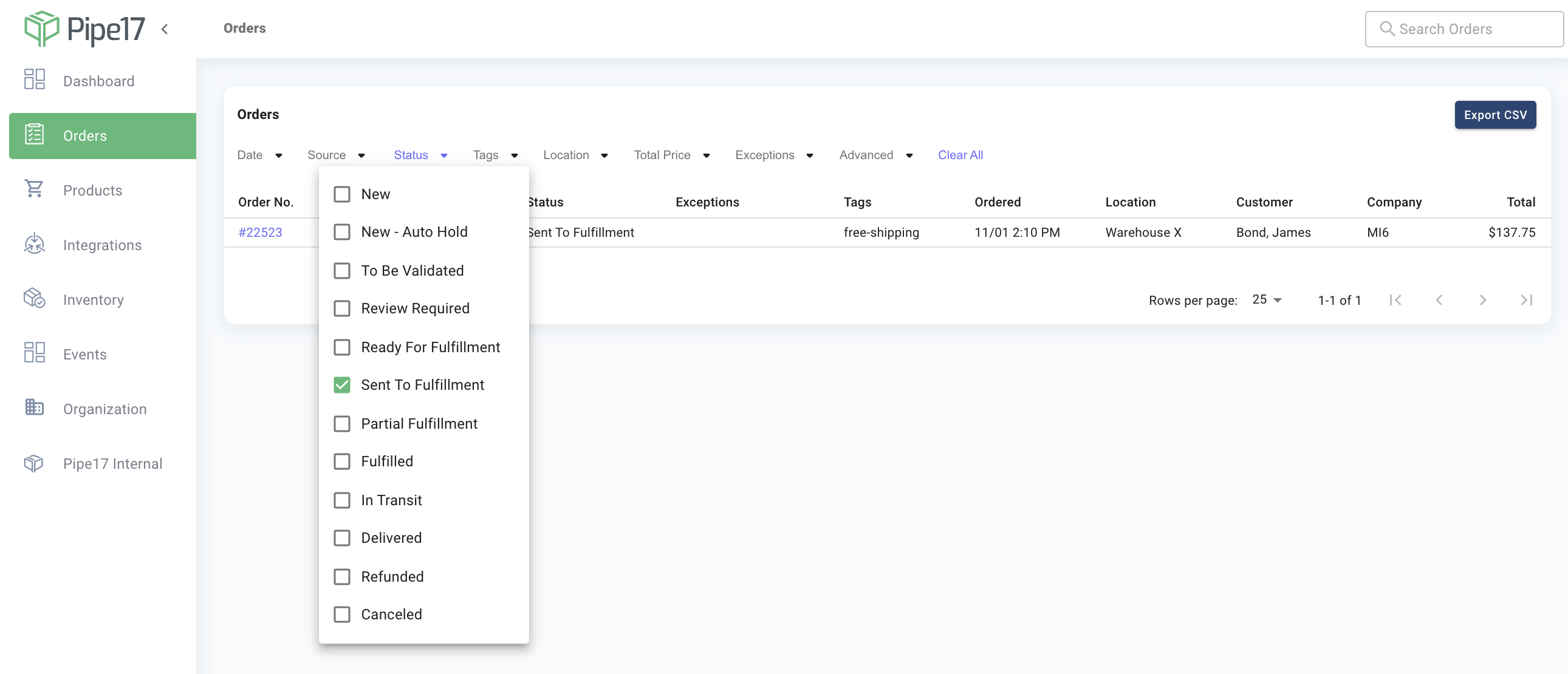Image resolution: width=1568 pixels, height=674 pixels.
Task: Check the Ready For Fulfillment checkbox
Action: click(342, 347)
